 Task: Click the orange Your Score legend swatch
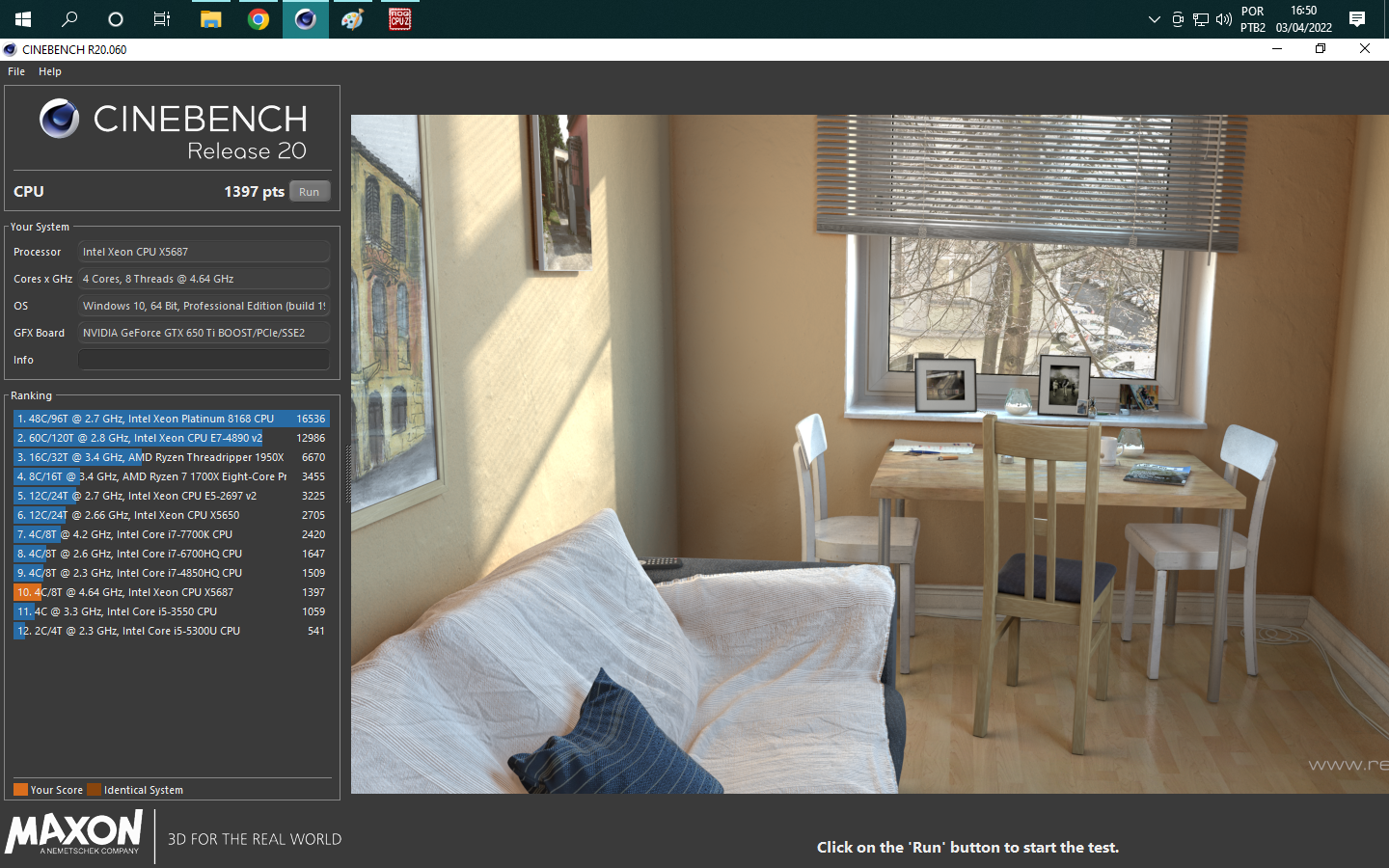pyautogui.click(x=20, y=790)
